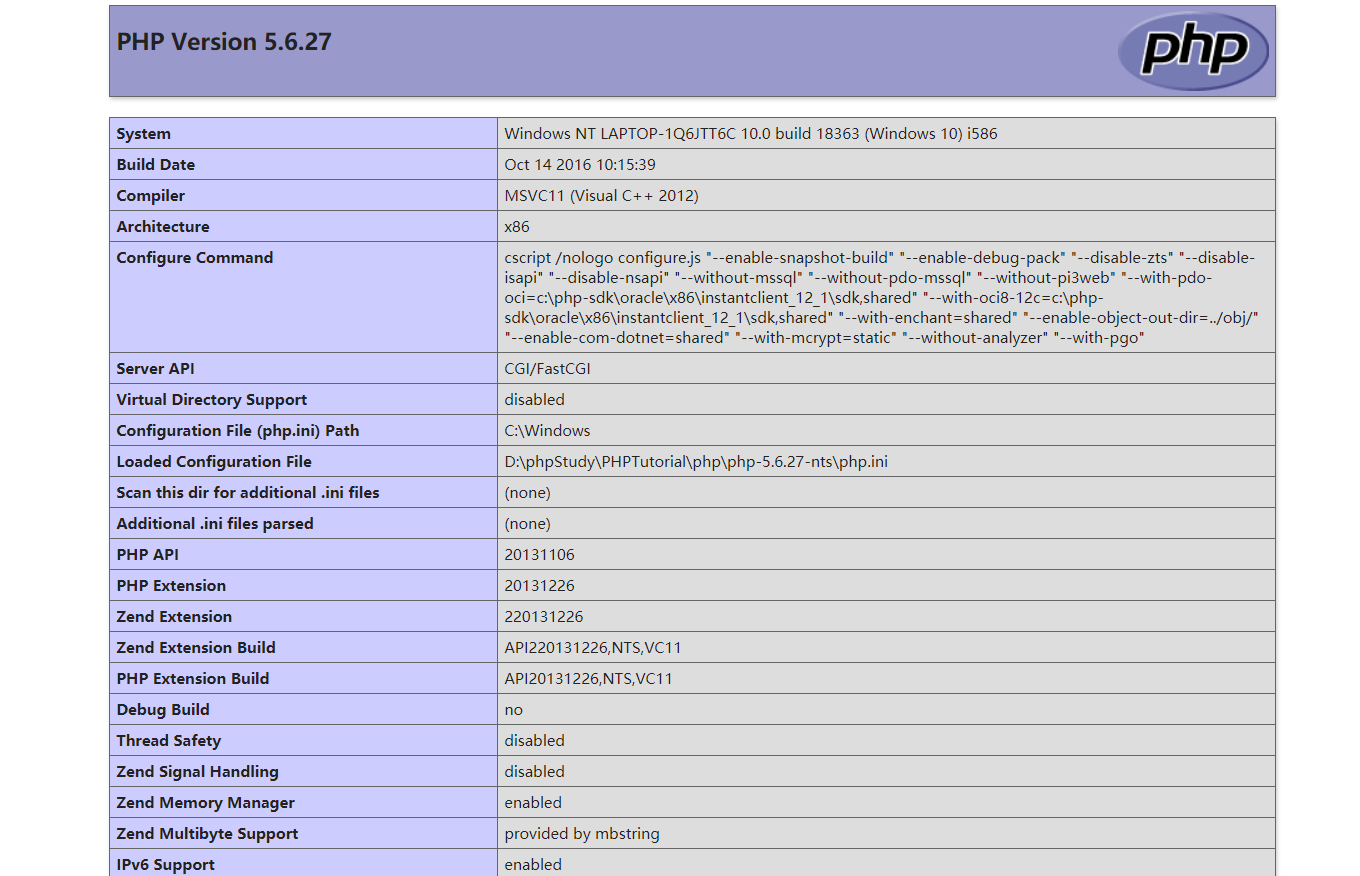Click the C:\Windows configuration path value
1360x876 pixels.
[x=547, y=431]
